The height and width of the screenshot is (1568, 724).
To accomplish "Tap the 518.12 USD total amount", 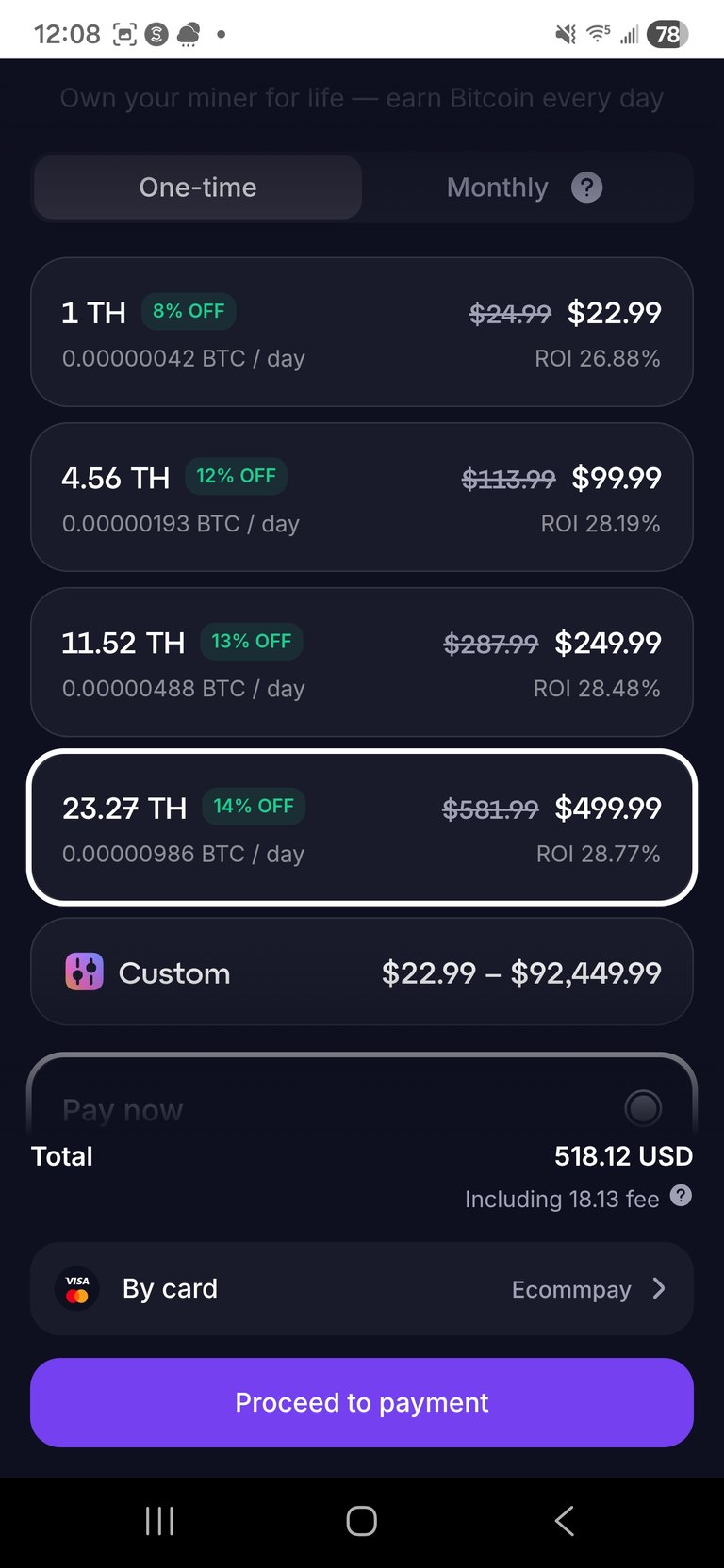I will click(623, 1156).
